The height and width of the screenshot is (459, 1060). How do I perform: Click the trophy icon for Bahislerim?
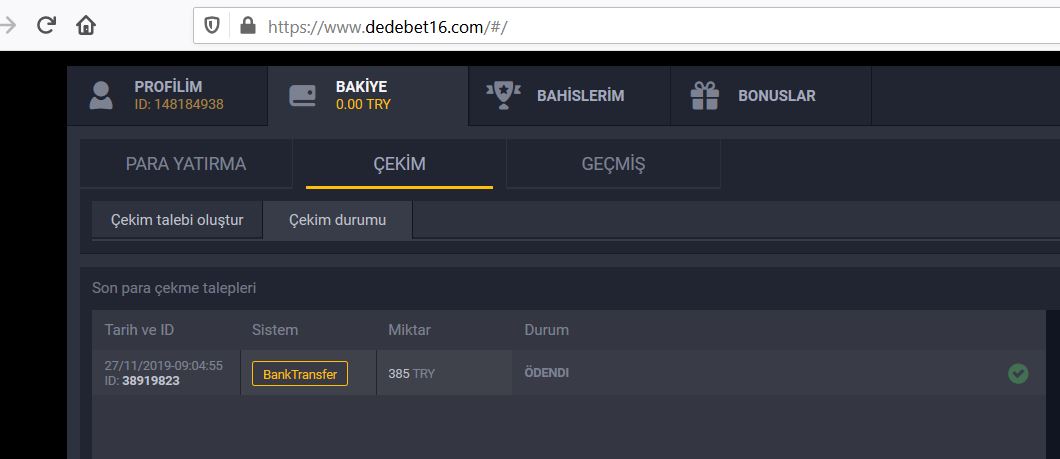click(503, 96)
